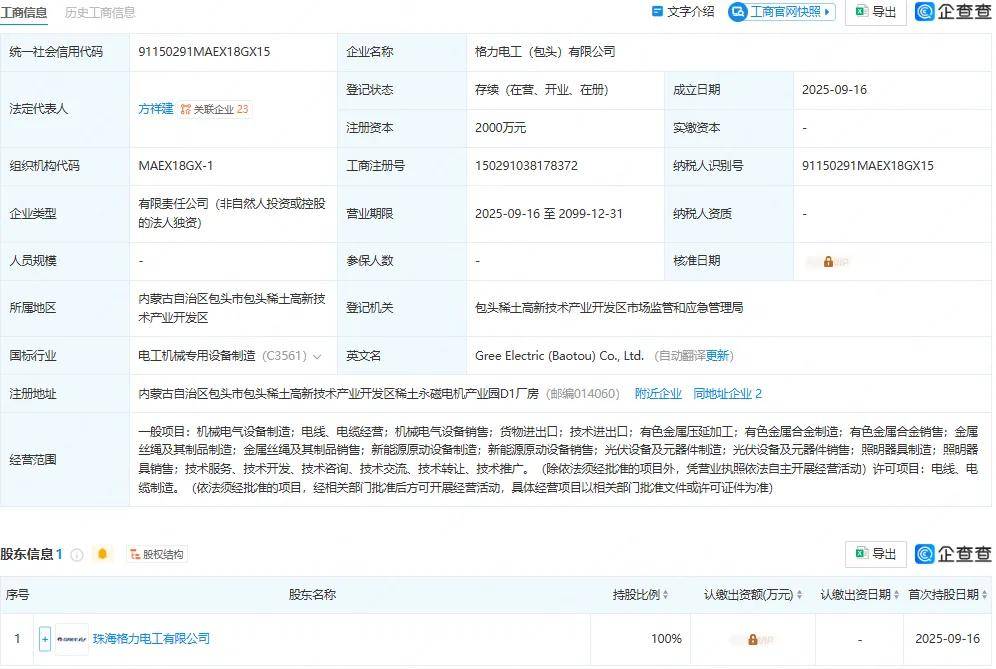Open 附近企业 link
The width and height of the screenshot is (996, 669).
pyautogui.click(x=658, y=394)
